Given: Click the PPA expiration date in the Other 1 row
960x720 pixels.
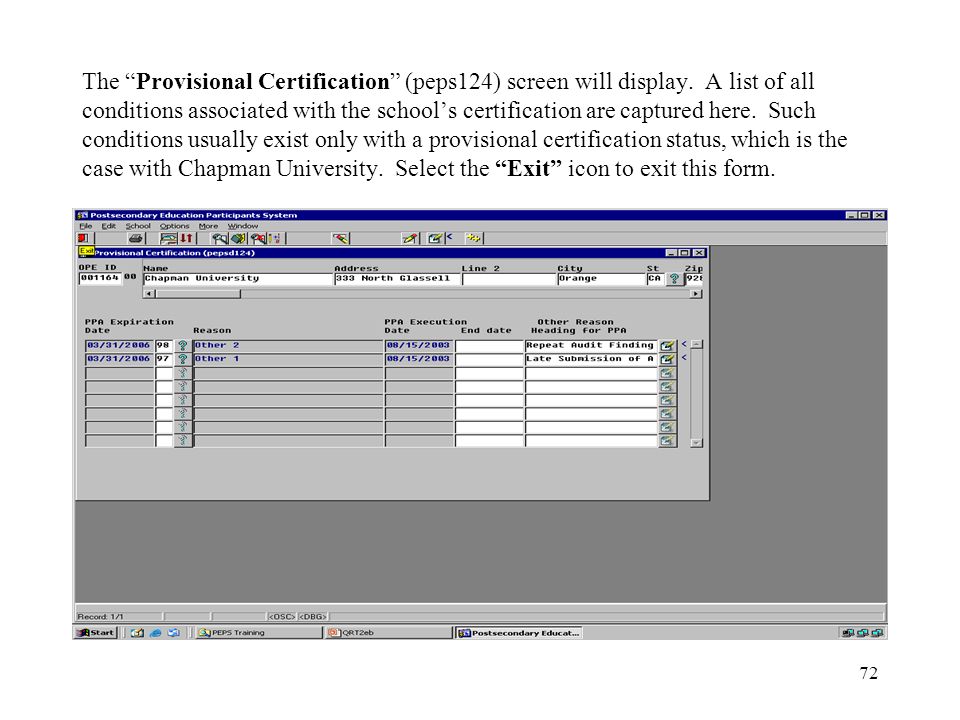Looking at the screenshot, I should (x=119, y=359).
